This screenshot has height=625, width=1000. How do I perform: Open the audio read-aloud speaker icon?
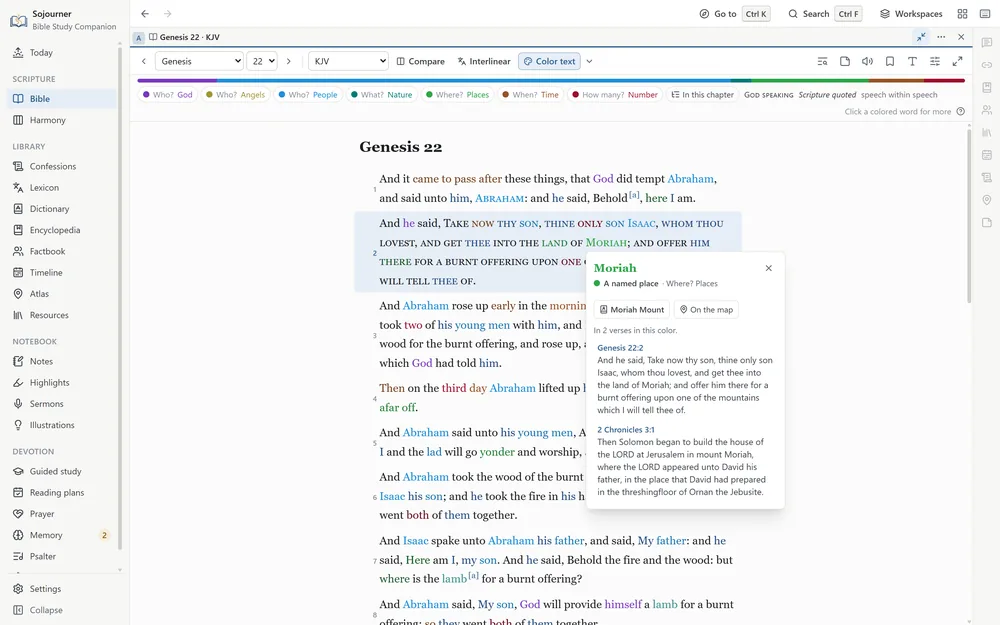[x=867, y=61]
